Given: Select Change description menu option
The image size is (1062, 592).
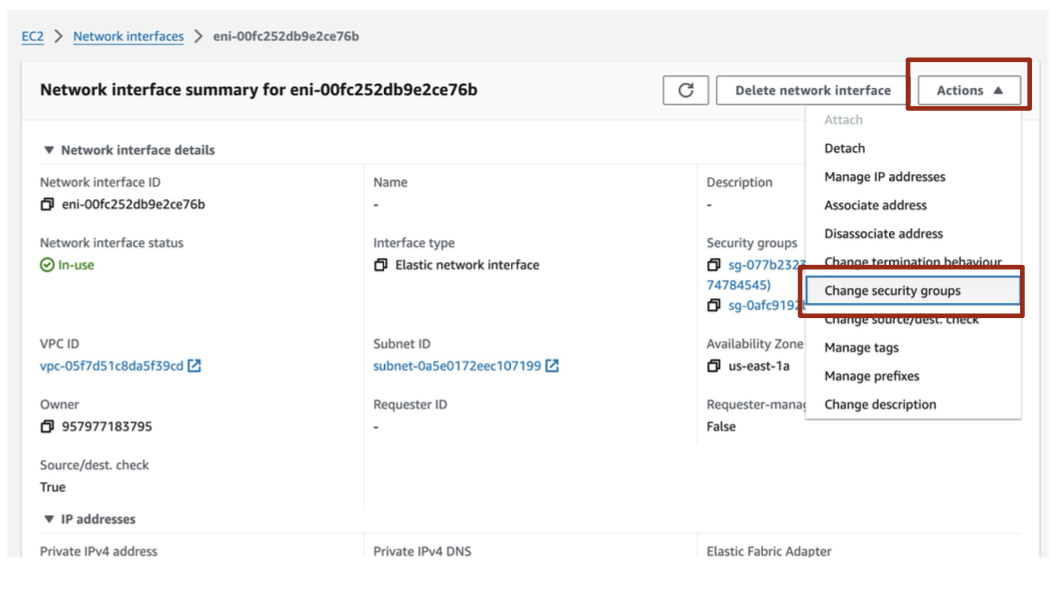Looking at the screenshot, I should pos(880,405).
